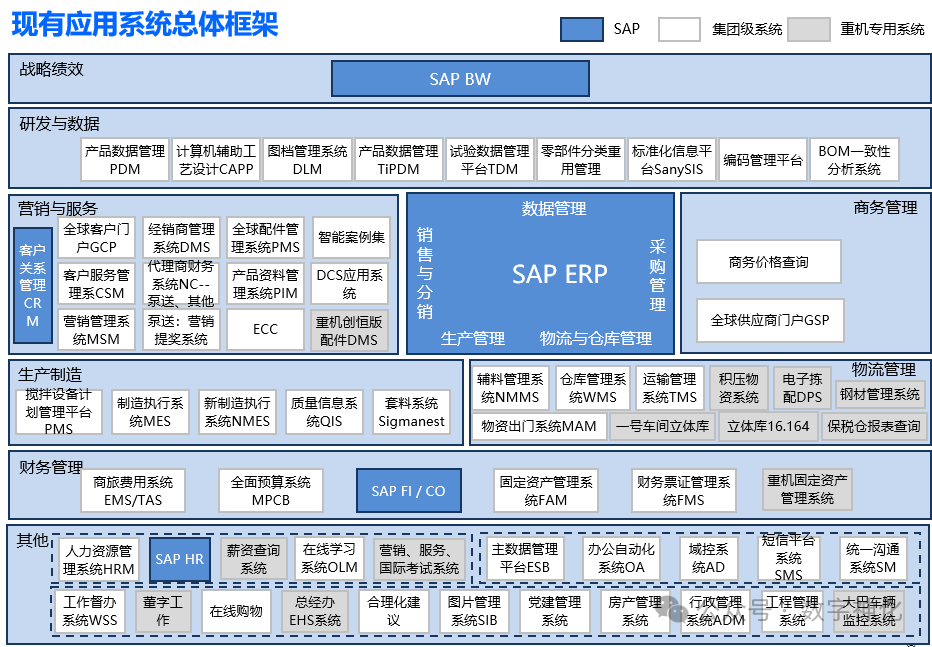Select 全面预算系统MPCB box
The height and width of the screenshot is (647, 932).
pyautogui.click(x=271, y=491)
